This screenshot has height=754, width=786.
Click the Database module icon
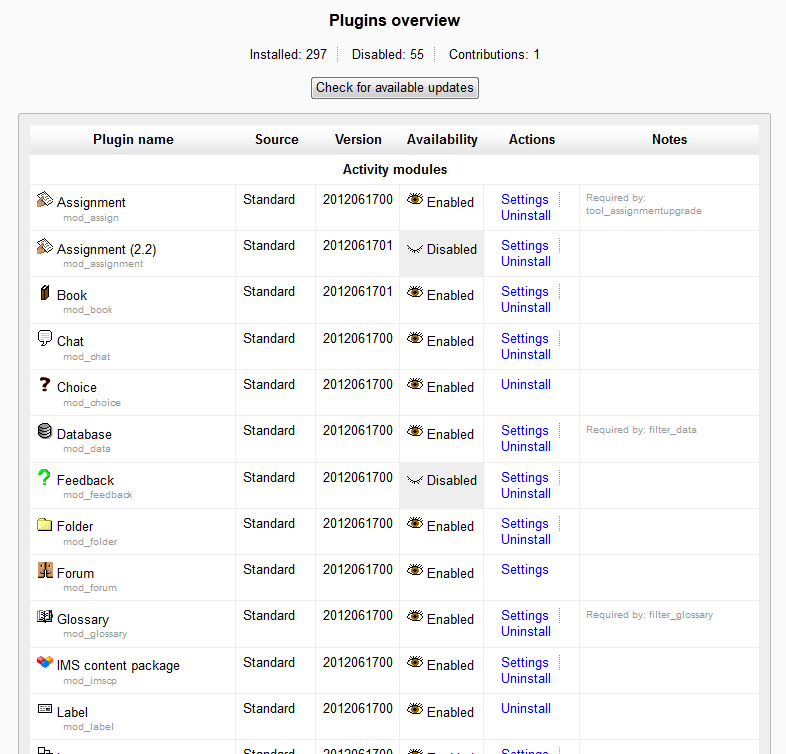coord(45,431)
